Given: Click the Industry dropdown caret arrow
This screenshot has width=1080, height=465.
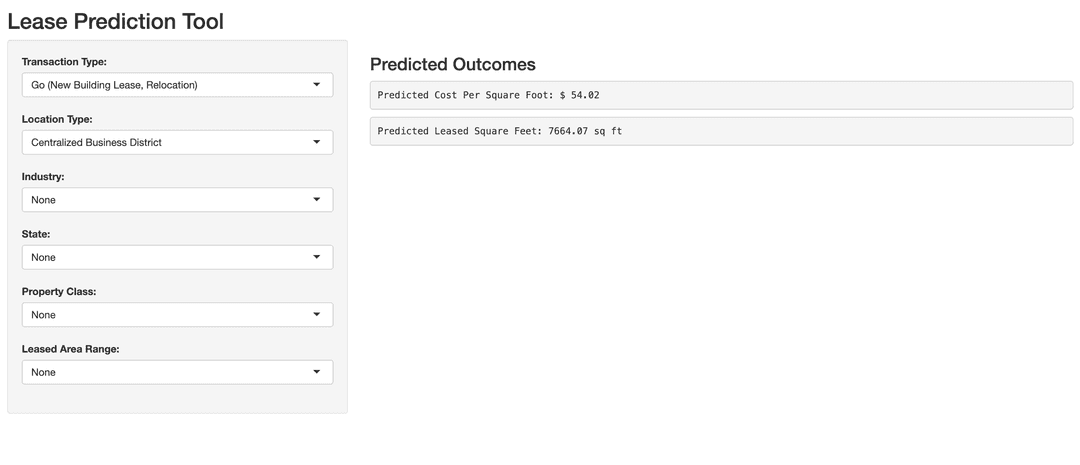Looking at the screenshot, I should tap(317, 200).
